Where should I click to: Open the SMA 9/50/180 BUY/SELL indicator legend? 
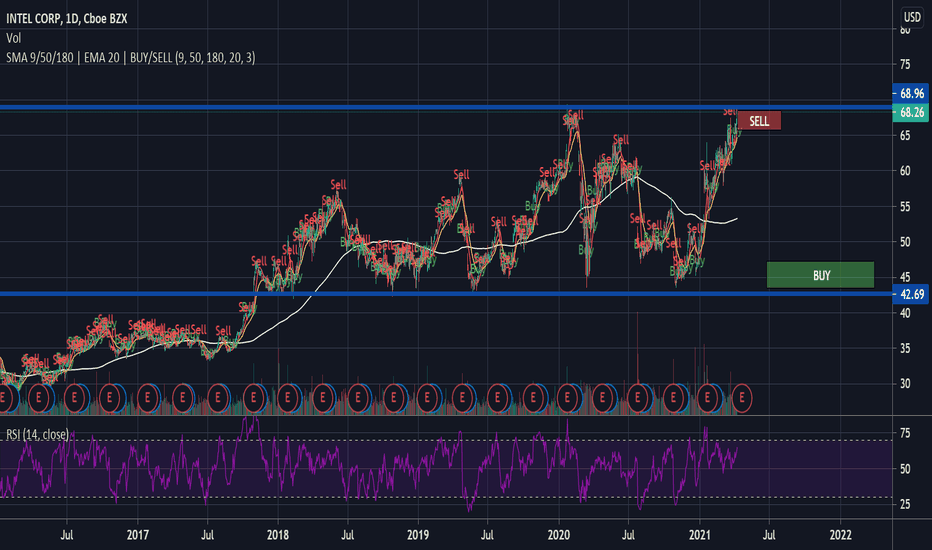pyautogui.click(x=131, y=58)
